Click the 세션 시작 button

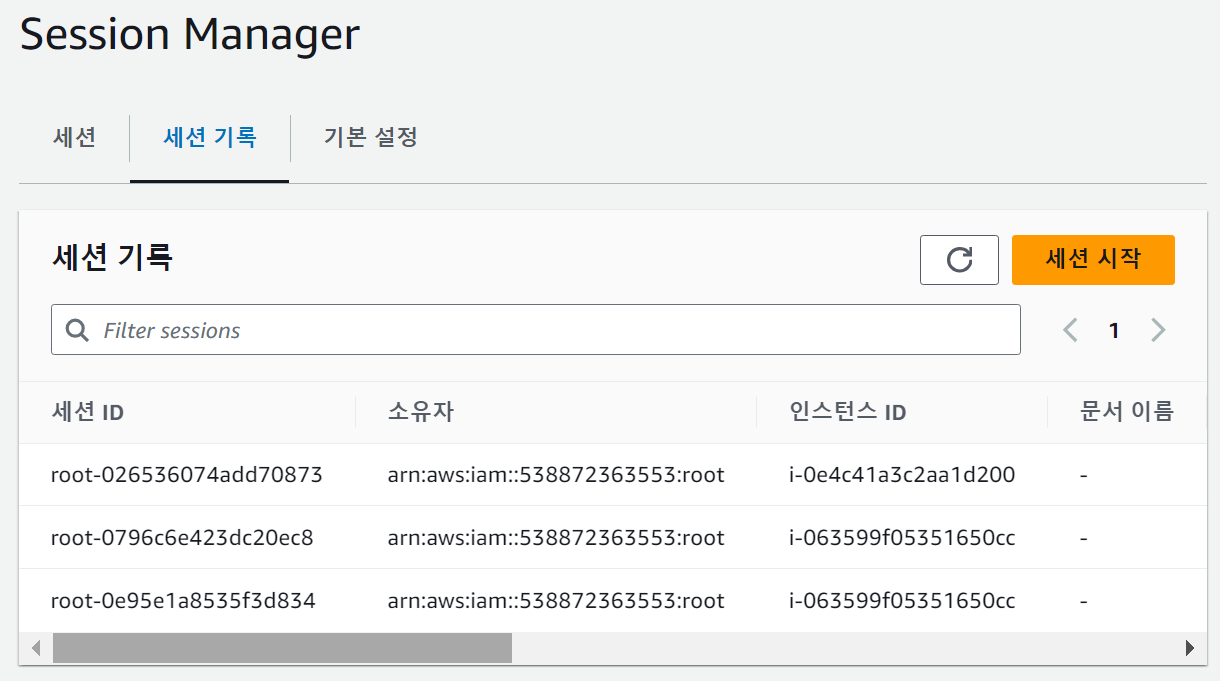(1093, 260)
